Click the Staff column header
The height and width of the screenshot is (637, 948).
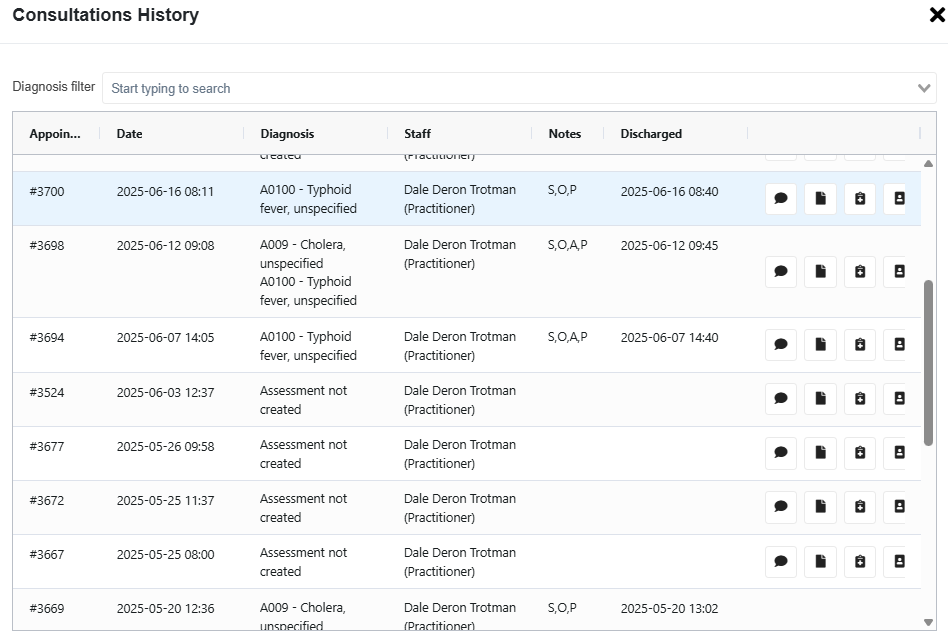click(x=418, y=134)
